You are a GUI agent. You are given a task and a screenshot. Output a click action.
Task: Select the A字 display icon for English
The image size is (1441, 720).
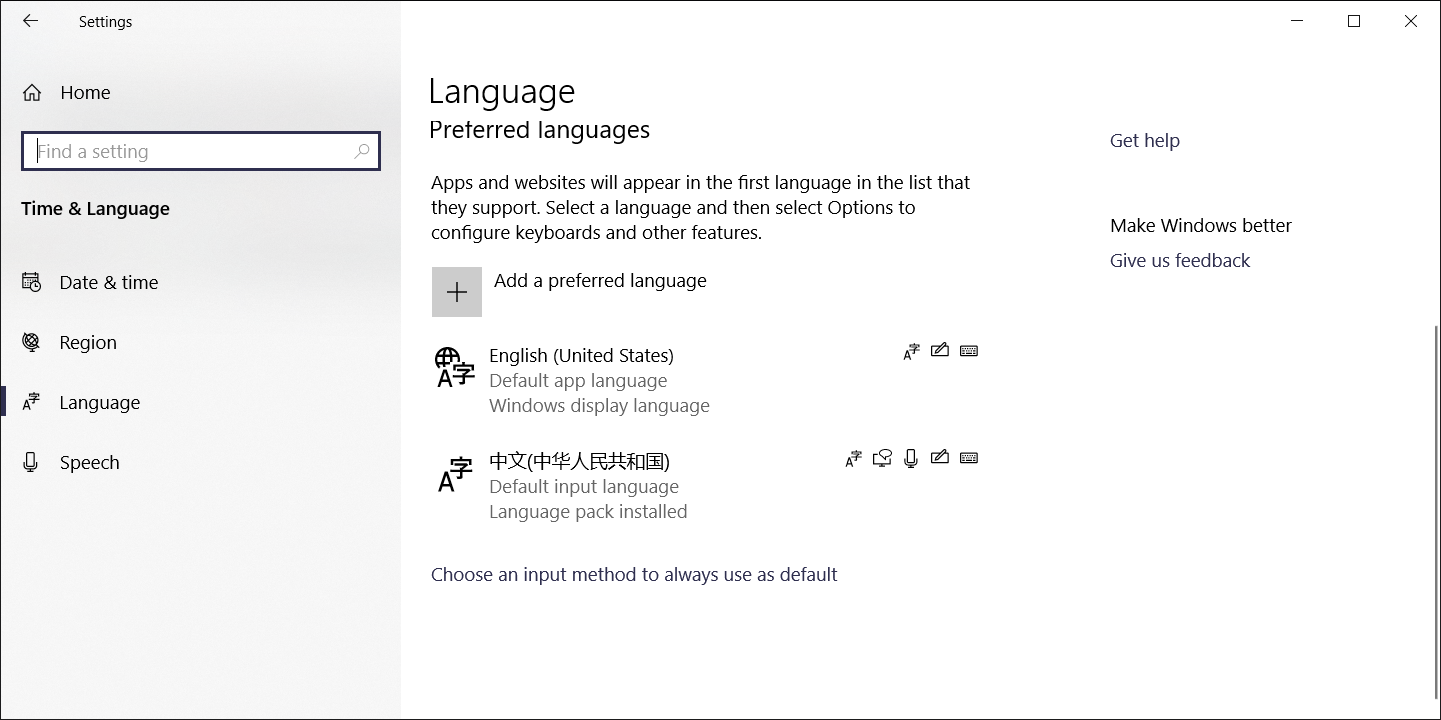point(911,350)
